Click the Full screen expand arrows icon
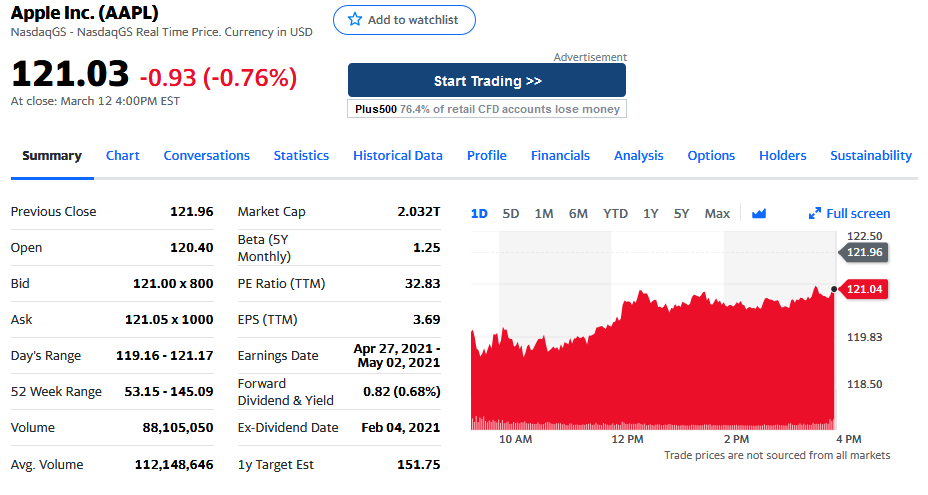This screenshot has height=495, width=928. (x=815, y=213)
